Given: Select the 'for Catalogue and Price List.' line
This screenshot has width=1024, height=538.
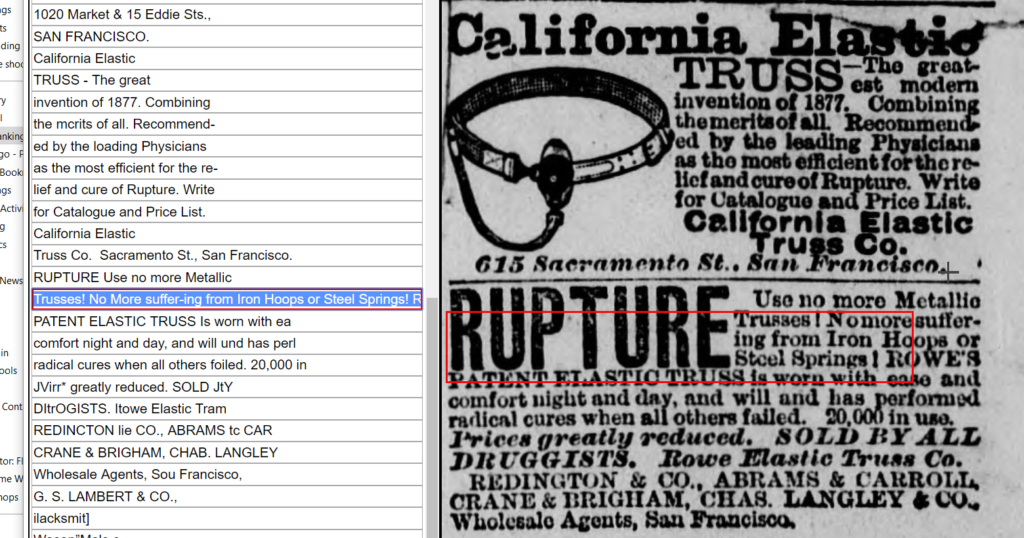Looking at the screenshot, I should tap(227, 212).
